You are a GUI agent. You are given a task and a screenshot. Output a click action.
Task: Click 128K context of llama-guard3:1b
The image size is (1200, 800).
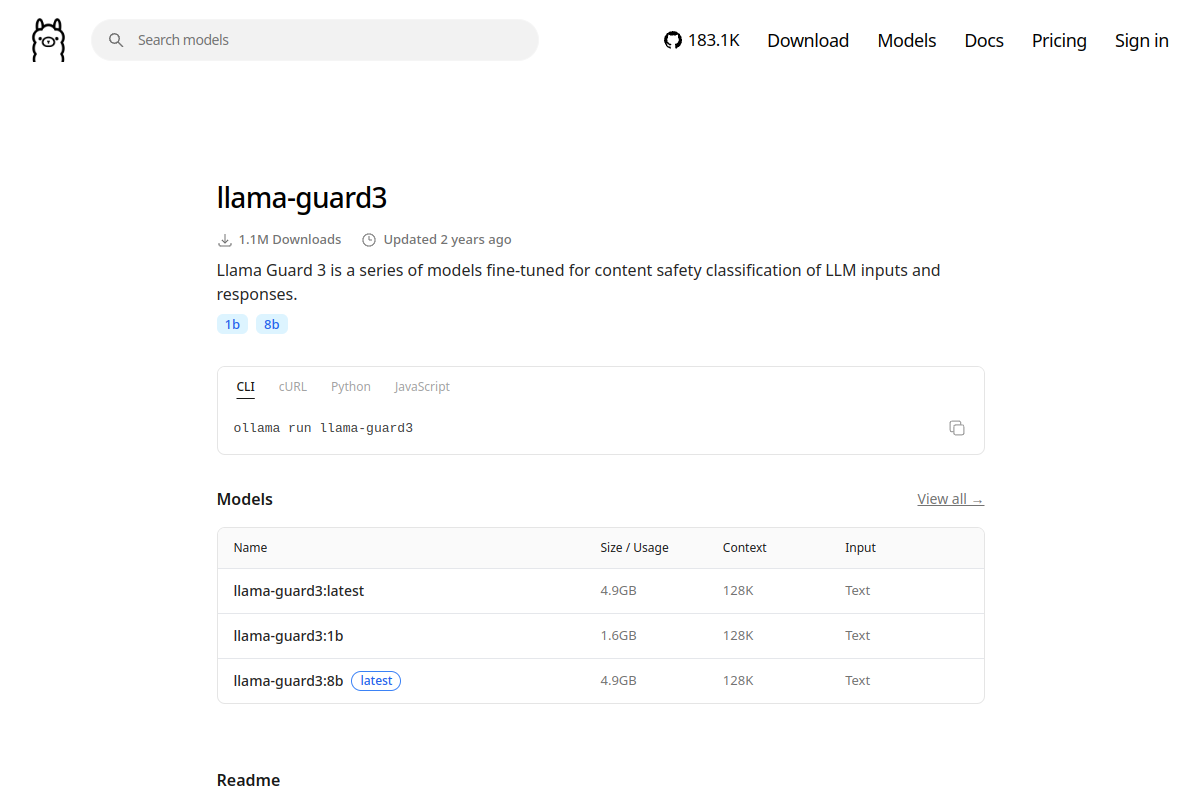pos(738,636)
